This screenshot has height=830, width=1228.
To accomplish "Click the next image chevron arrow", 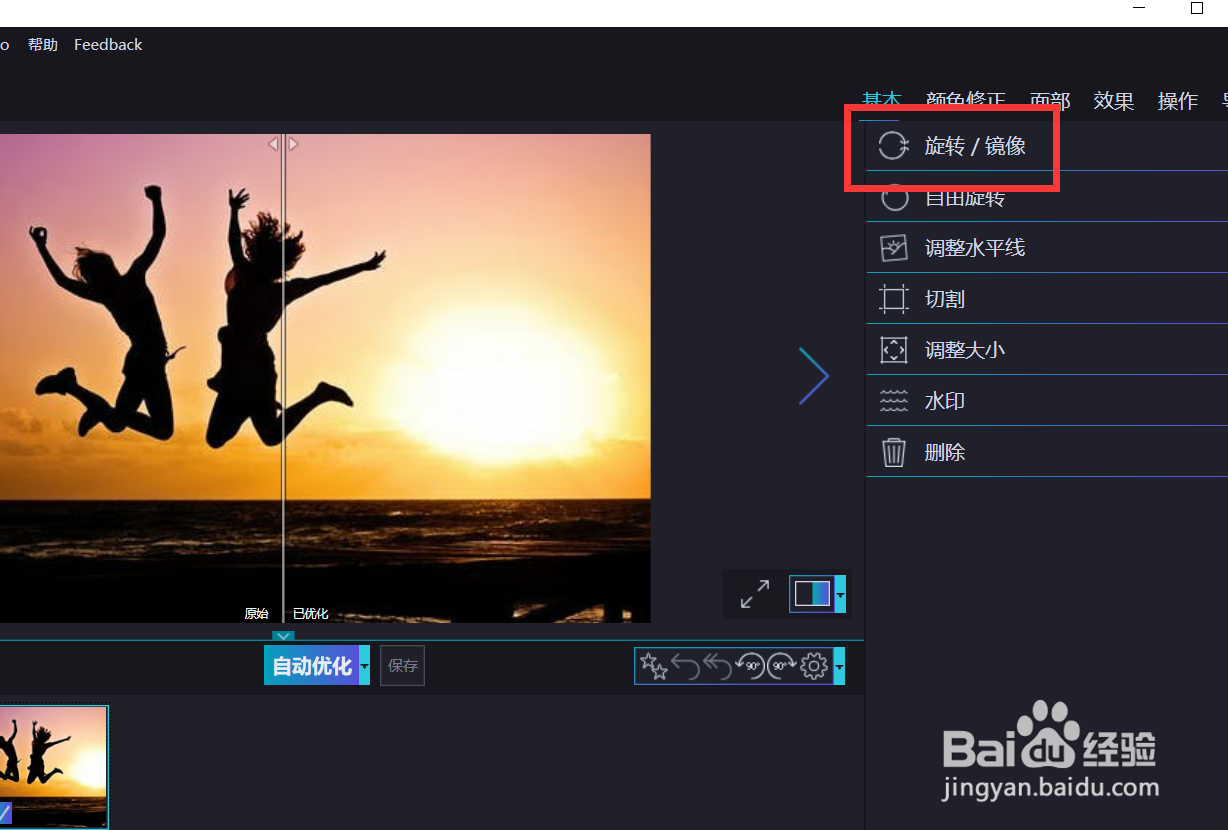I will [x=814, y=376].
